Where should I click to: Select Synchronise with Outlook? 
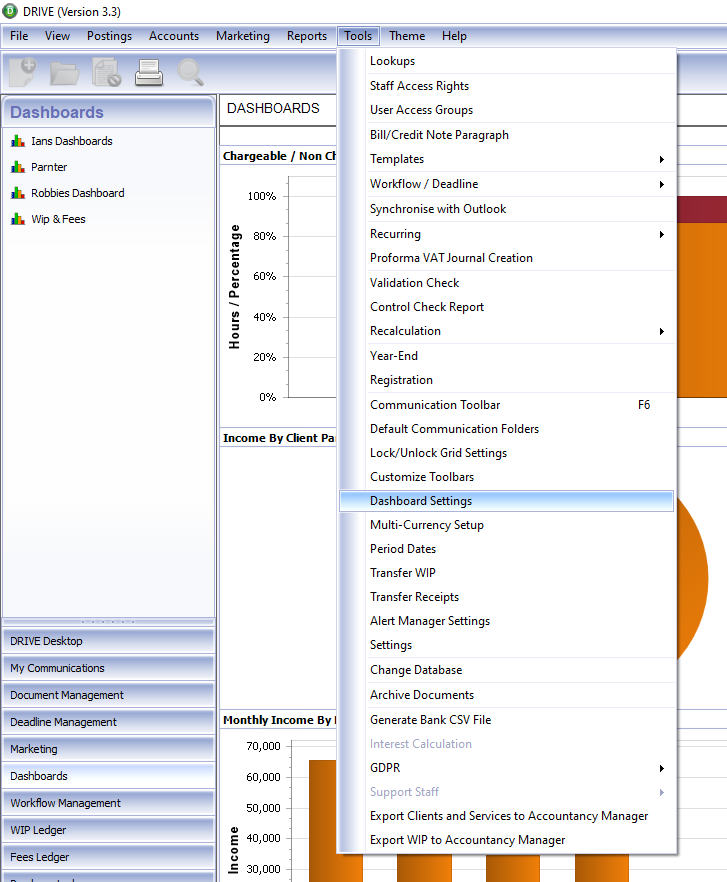tap(506, 209)
